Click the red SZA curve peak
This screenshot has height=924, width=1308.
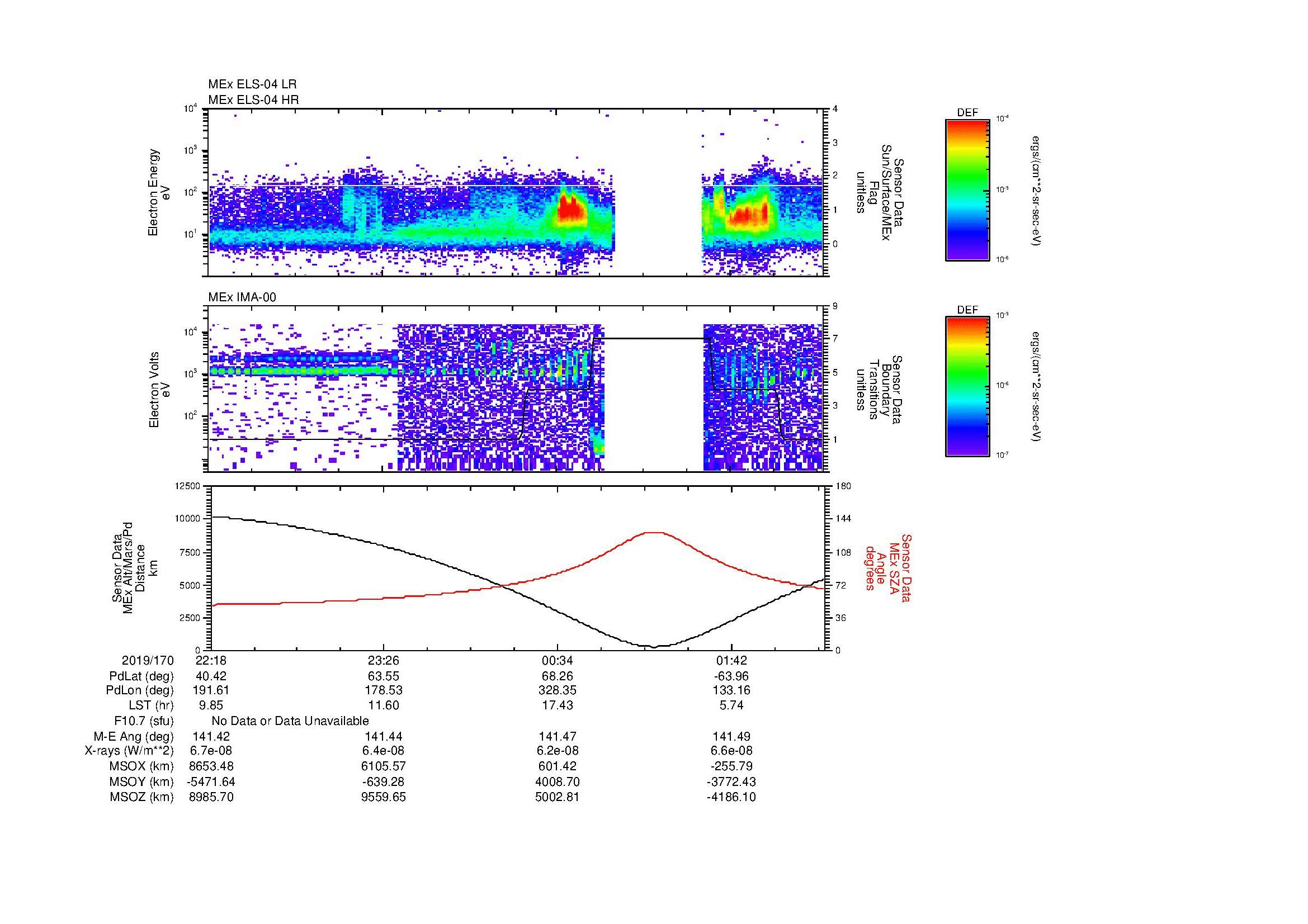tap(654, 533)
